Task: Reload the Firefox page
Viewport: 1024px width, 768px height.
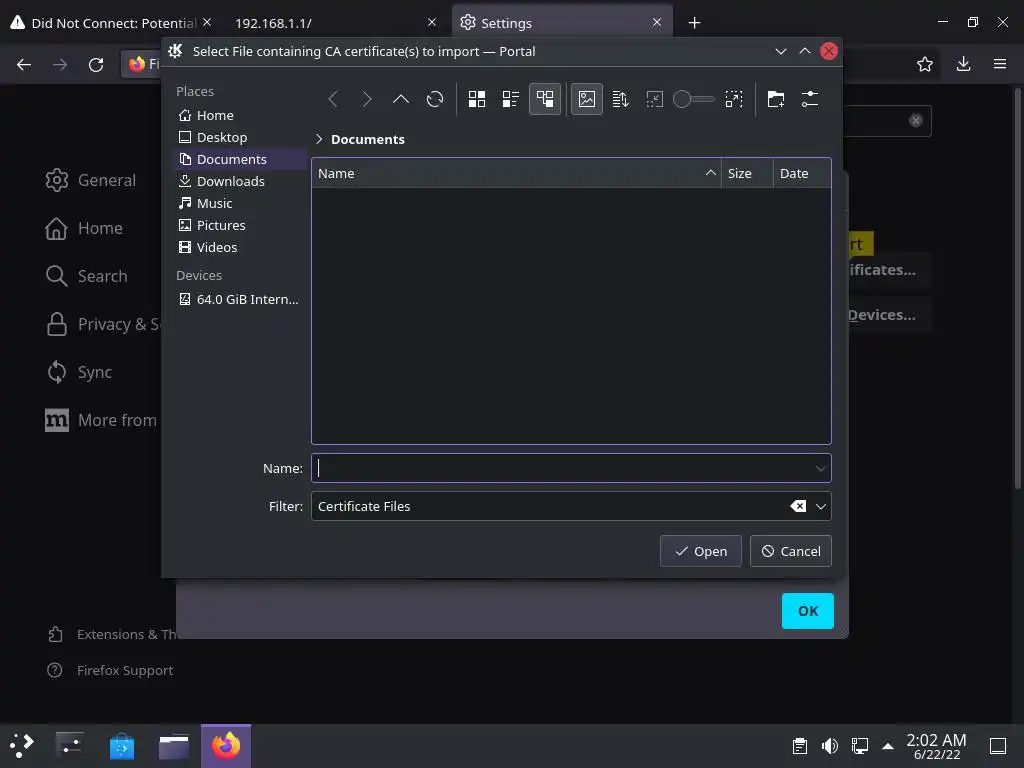Action: tap(96, 64)
